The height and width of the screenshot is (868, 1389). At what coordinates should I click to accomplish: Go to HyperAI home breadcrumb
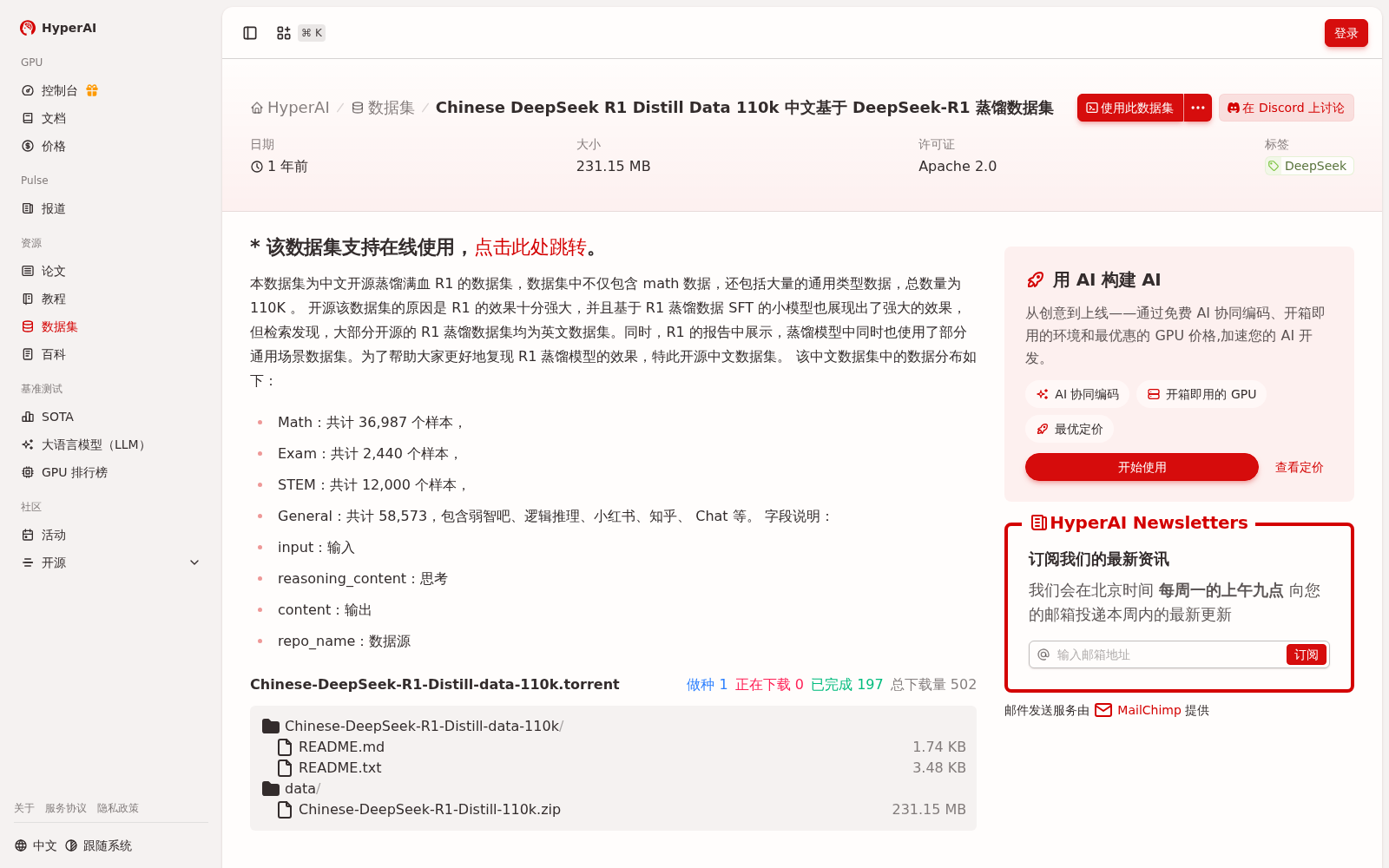point(290,108)
